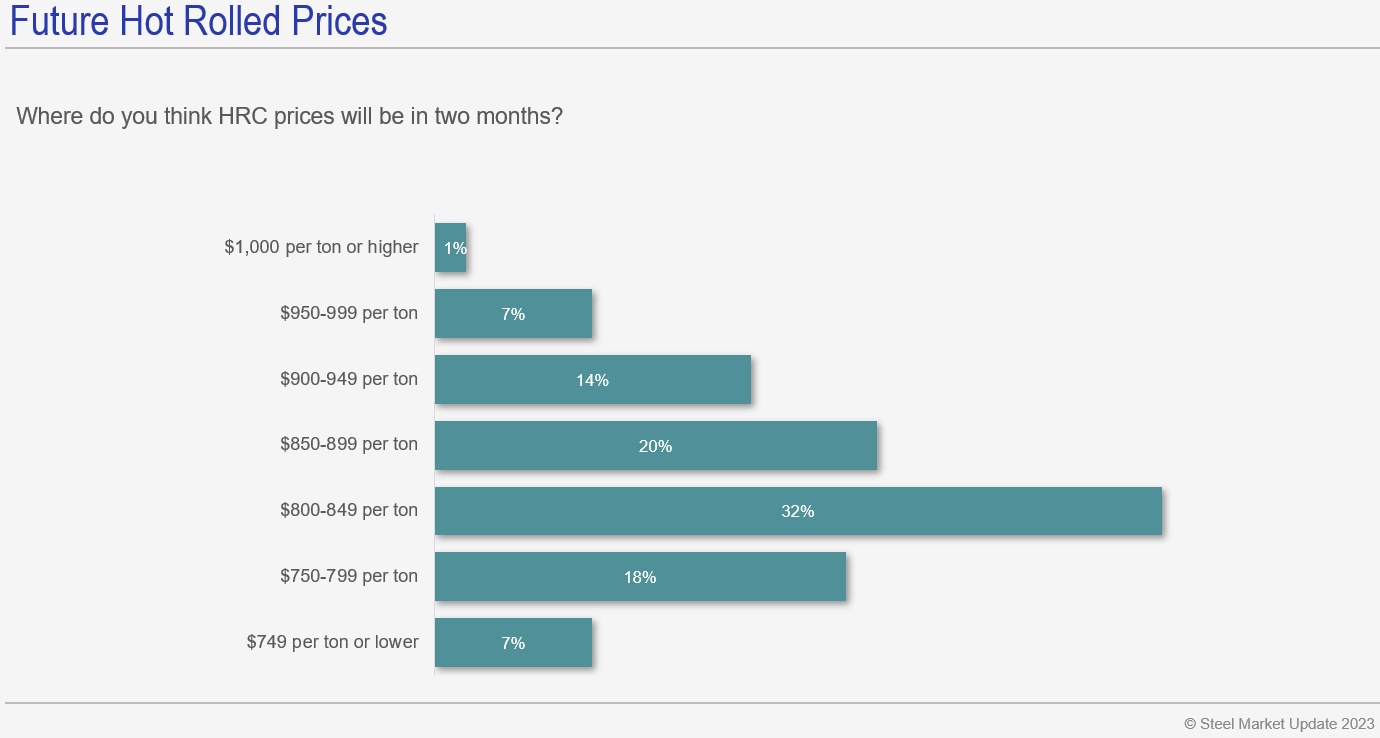Click the "$749 per ton or lower" label
Viewport: 1380px width, 738px height.
(x=332, y=643)
